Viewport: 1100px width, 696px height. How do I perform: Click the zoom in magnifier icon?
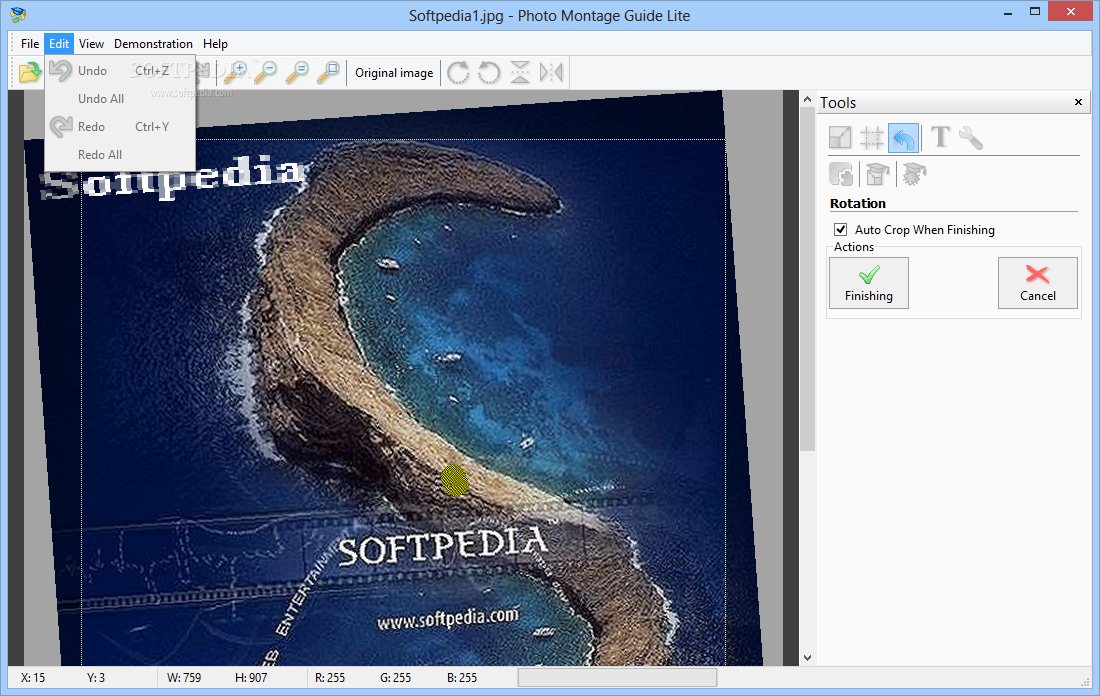click(235, 72)
